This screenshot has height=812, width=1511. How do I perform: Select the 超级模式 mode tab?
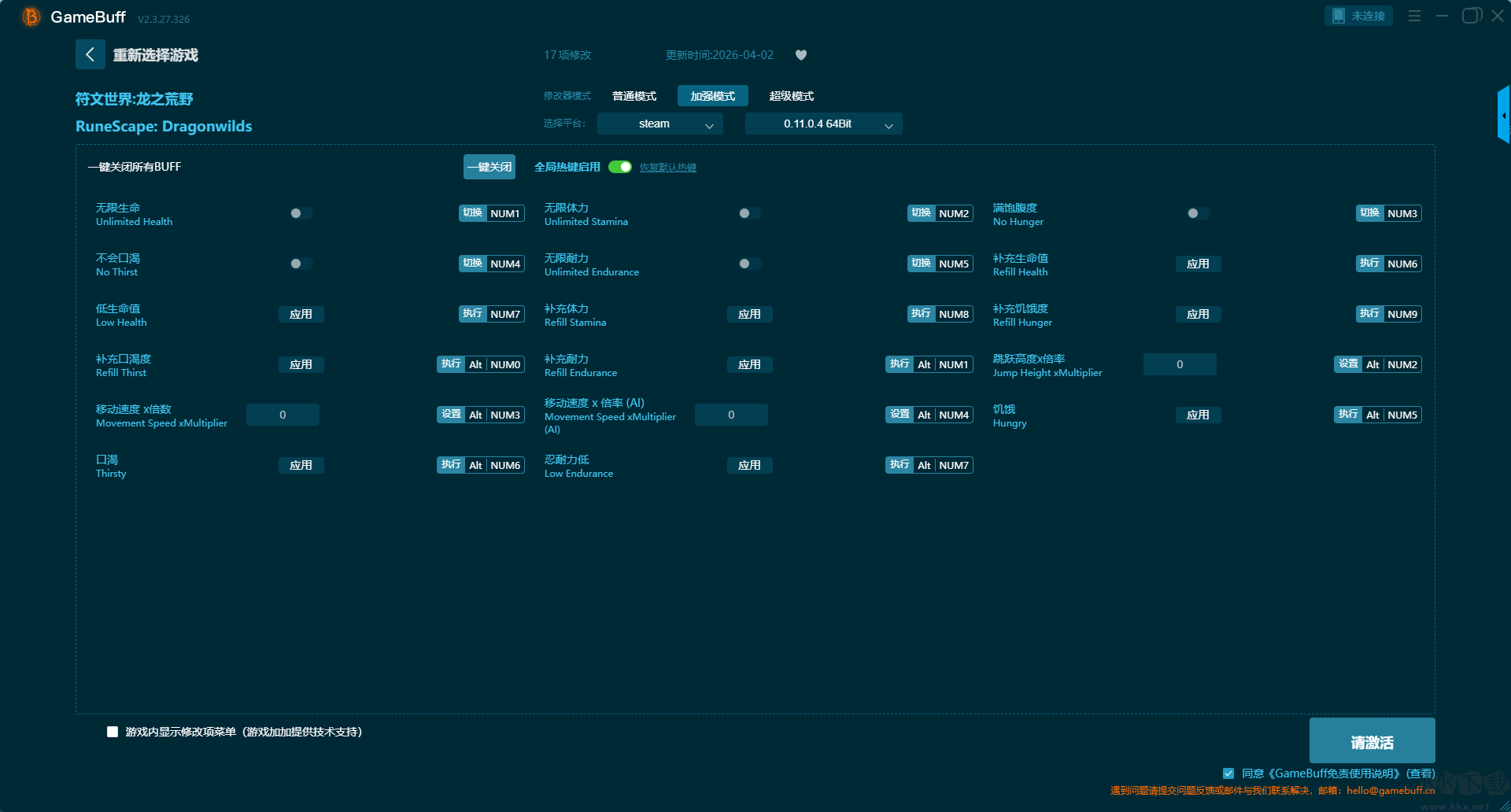792,96
